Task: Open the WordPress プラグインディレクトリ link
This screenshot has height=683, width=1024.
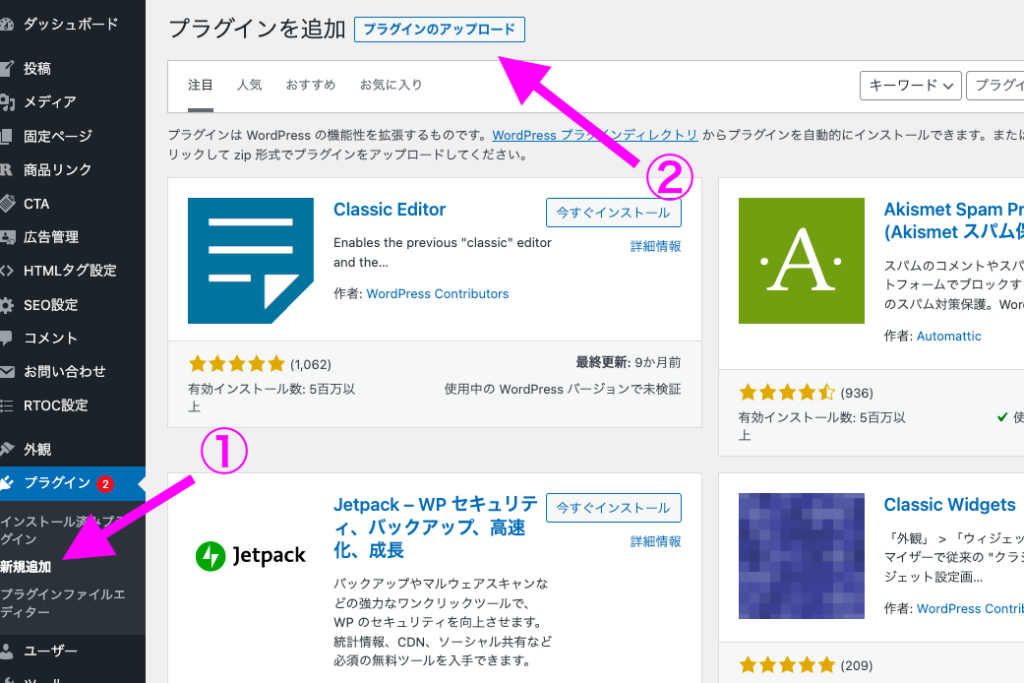Action: pyautogui.click(x=595, y=135)
